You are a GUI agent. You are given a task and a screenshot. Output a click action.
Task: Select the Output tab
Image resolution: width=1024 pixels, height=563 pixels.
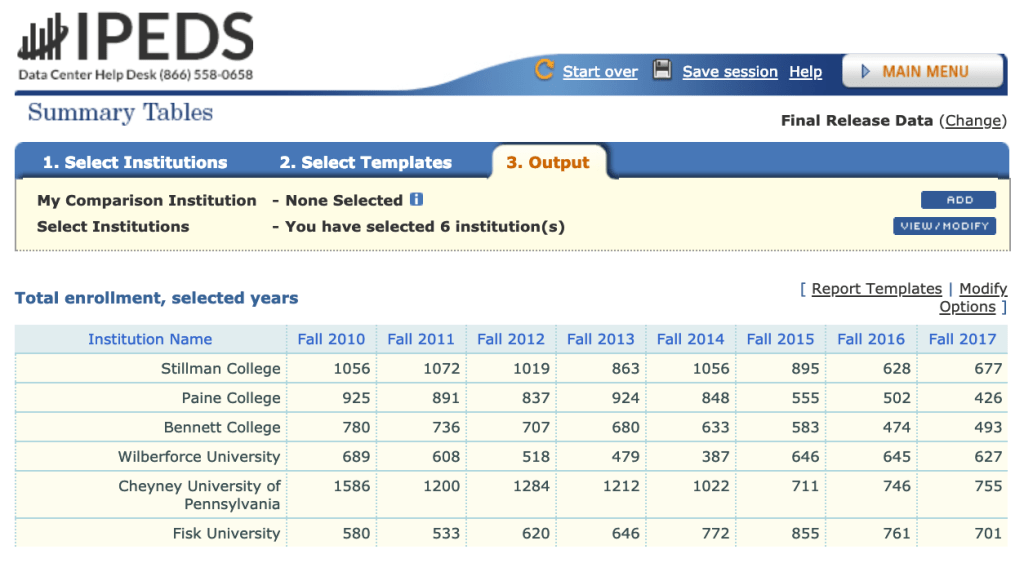tap(547, 163)
